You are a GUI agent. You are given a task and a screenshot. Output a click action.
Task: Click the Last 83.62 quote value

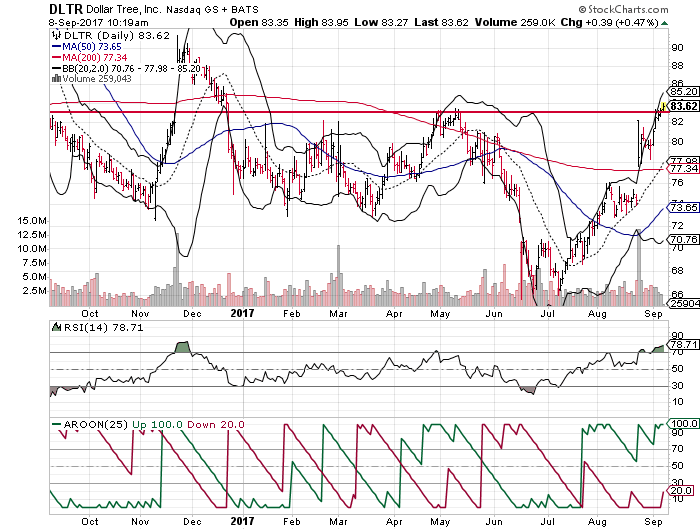tap(441, 22)
